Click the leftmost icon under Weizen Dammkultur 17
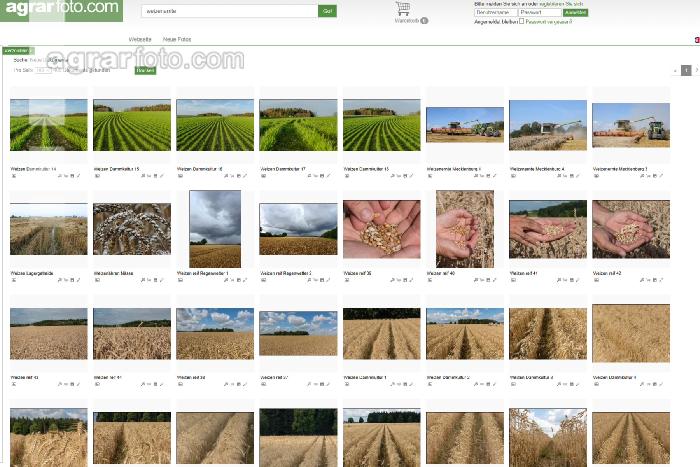 tap(263, 176)
